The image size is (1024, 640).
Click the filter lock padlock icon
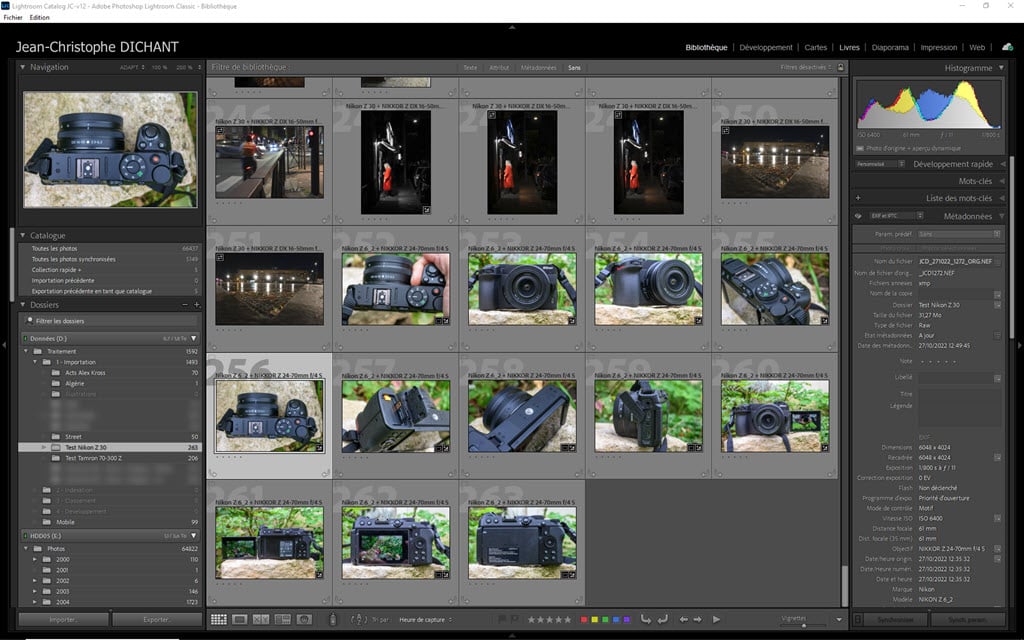(840, 67)
